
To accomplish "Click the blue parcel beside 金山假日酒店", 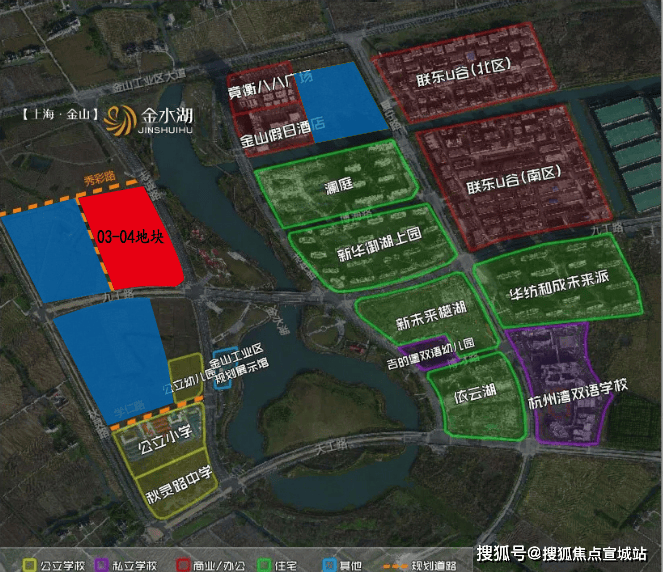I will 340,102.
